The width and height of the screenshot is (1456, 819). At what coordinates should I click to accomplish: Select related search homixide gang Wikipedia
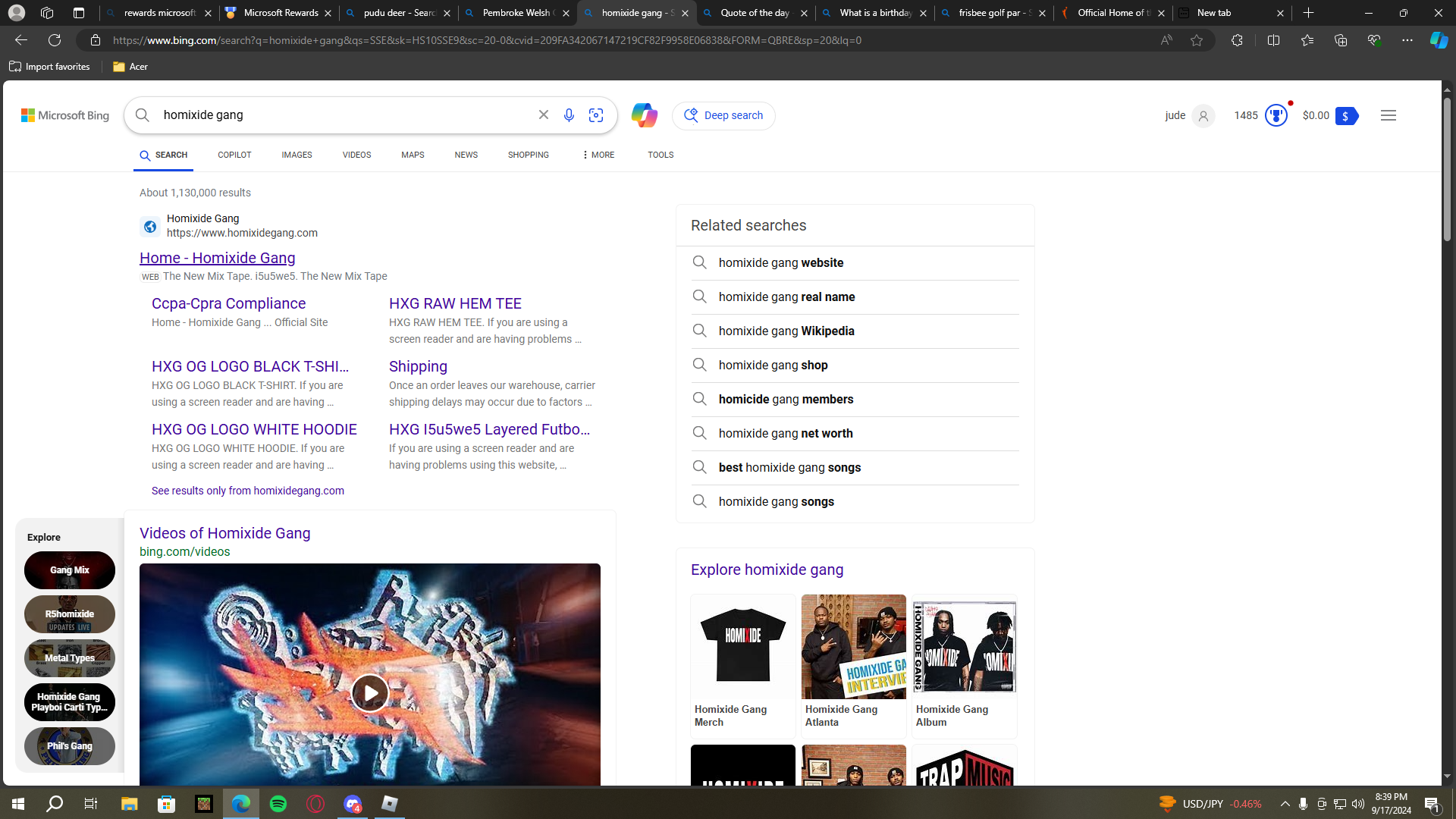click(x=786, y=331)
